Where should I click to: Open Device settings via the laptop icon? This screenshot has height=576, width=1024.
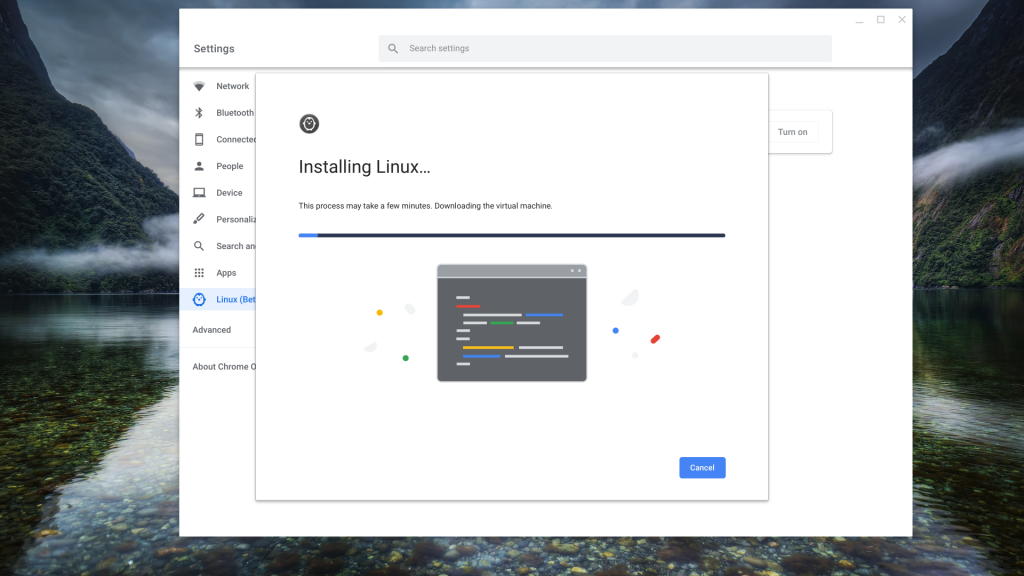click(x=199, y=193)
